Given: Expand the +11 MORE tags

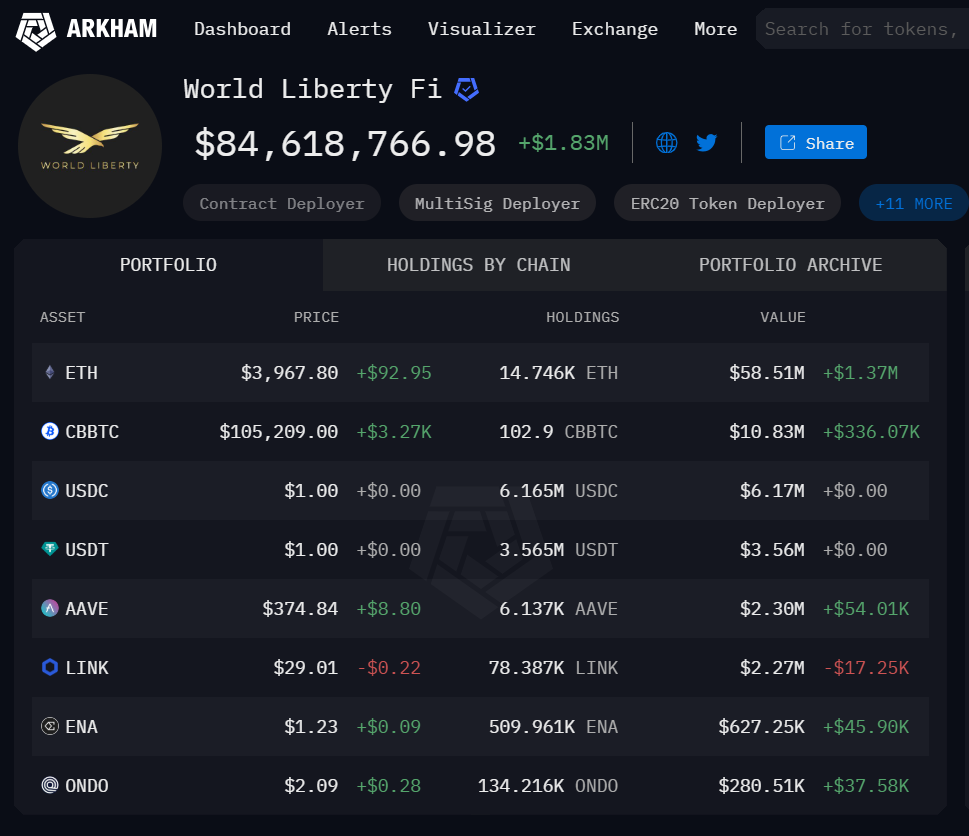Looking at the screenshot, I should (913, 203).
